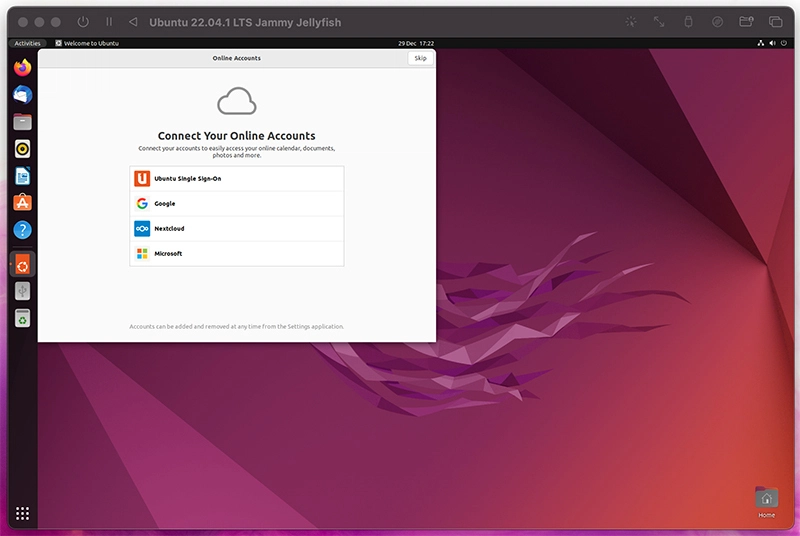The width and height of the screenshot is (800, 536).
Task: Click the VM windows overlay icon
Action: click(776, 22)
